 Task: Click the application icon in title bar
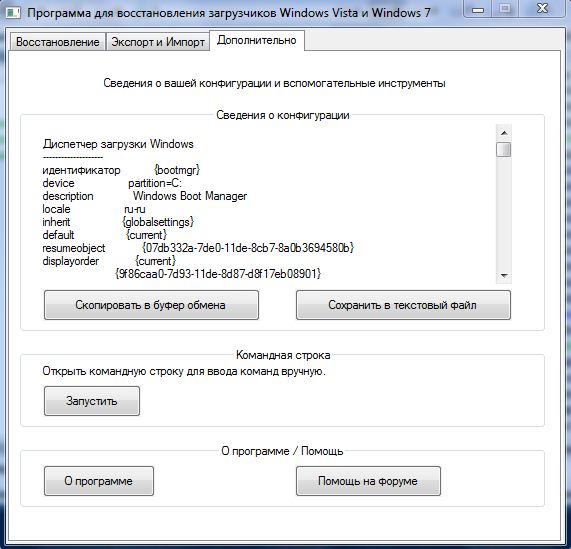pyautogui.click(x=13, y=13)
